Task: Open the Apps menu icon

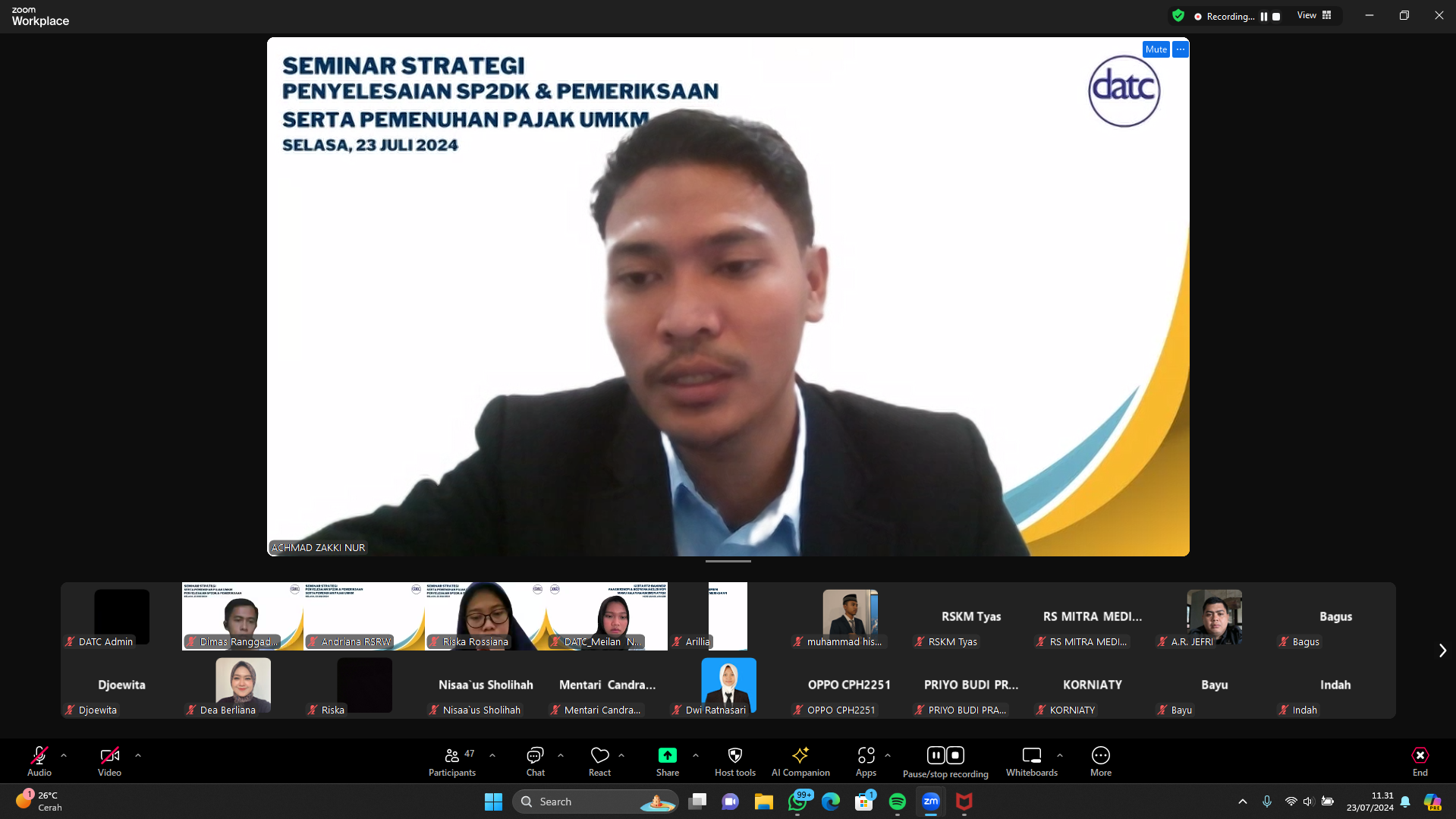Action: pos(866,761)
